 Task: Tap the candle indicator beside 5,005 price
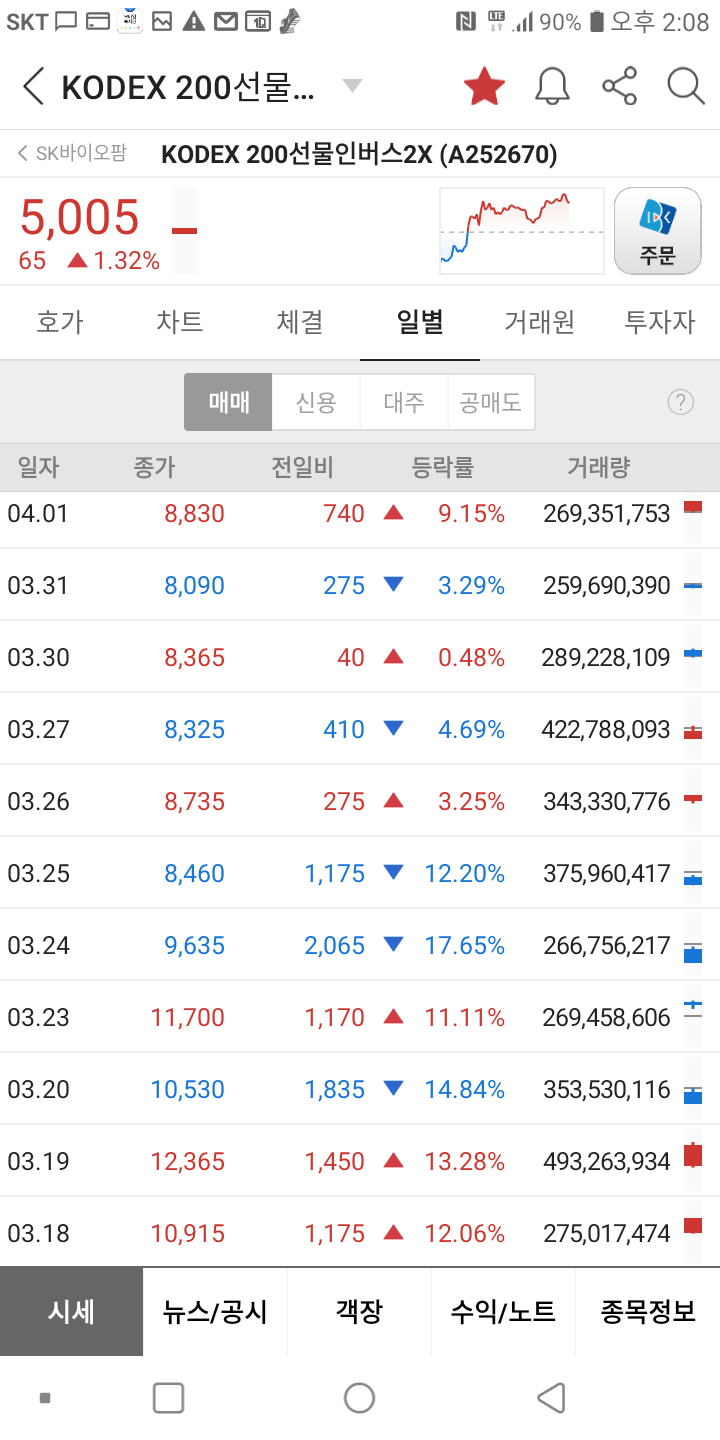(x=184, y=231)
